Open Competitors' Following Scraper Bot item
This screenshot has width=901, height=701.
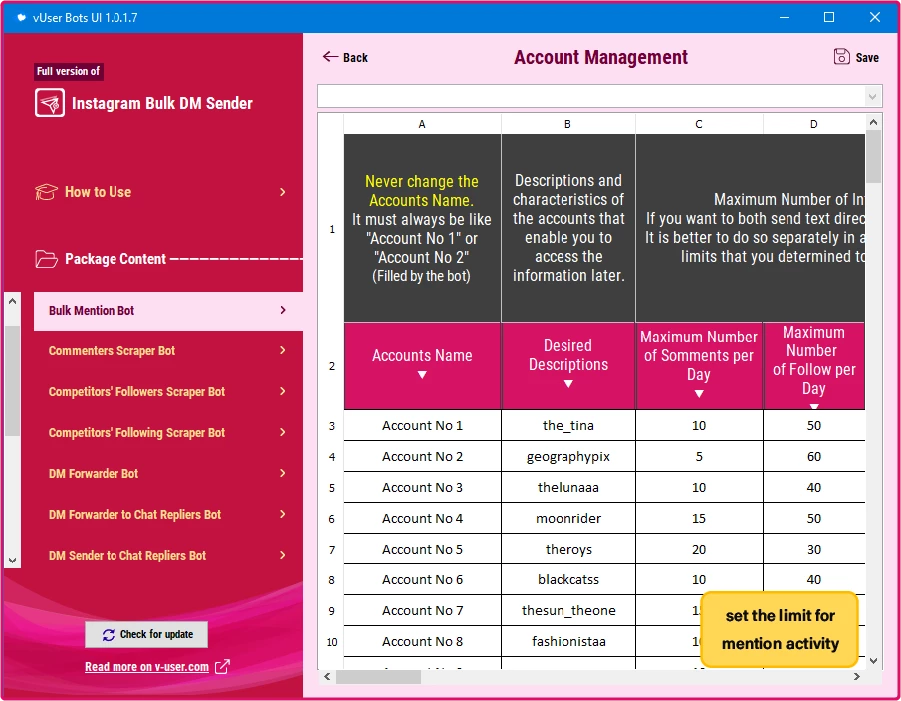pos(168,433)
